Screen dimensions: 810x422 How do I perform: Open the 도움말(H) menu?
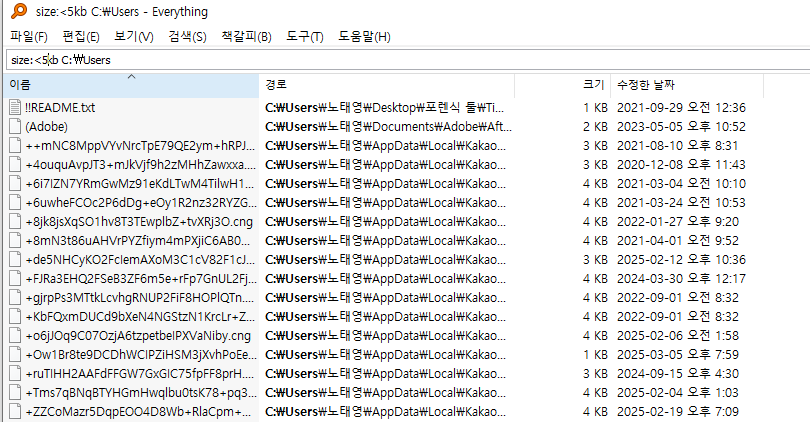(364, 37)
